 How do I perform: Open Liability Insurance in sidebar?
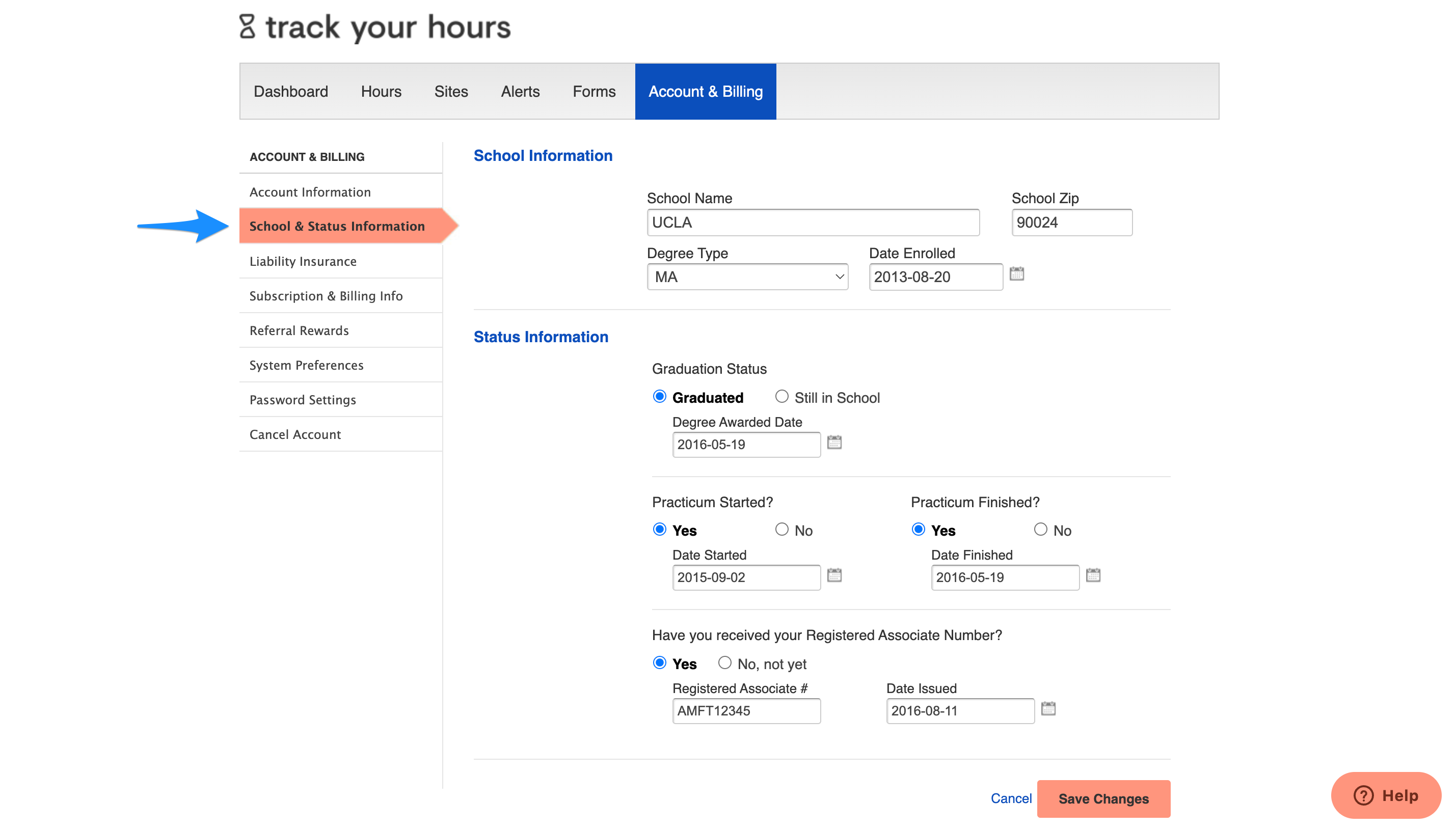[x=341, y=261]
